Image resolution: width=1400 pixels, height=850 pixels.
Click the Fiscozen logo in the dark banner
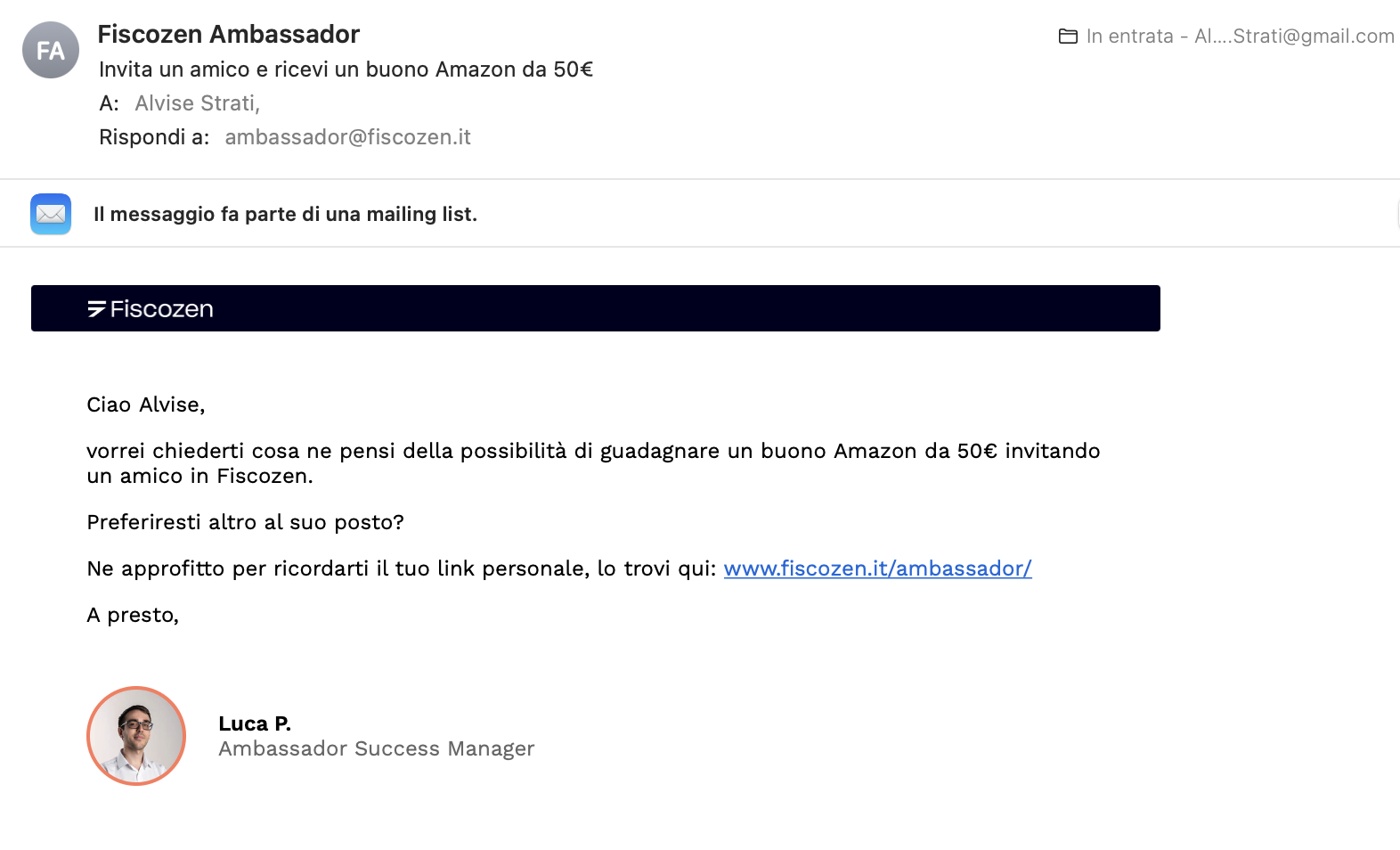[151, 309]
